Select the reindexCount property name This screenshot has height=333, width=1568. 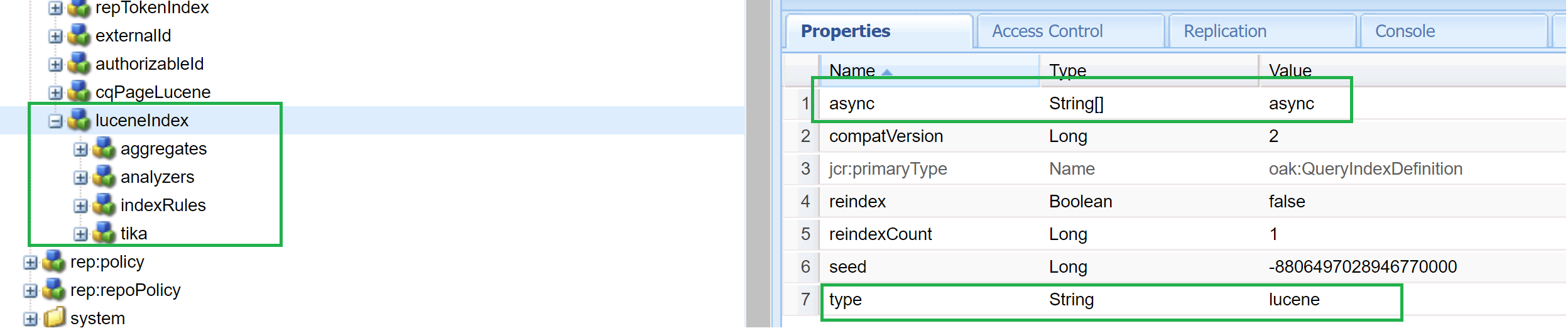click(x=881, y=234)
